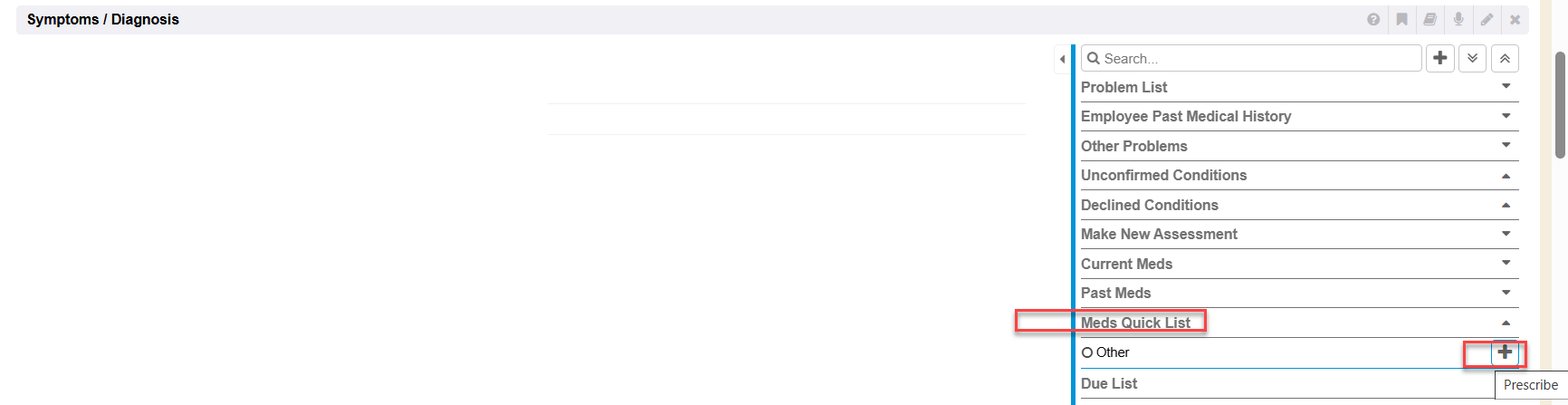Expand all sections with double-down chevron
Image resolution: width=1568 pixels, height=405 pixels.
[x=1472, y=58]
